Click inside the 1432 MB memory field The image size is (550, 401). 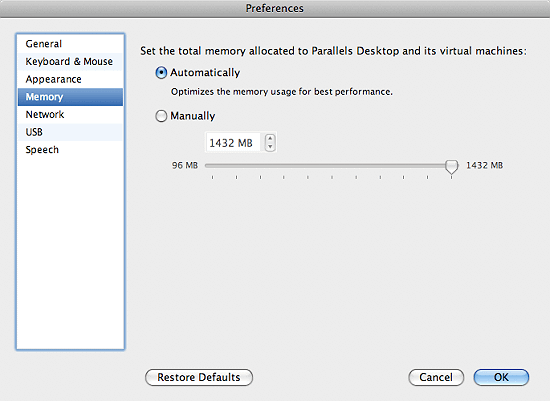(233, 142)
